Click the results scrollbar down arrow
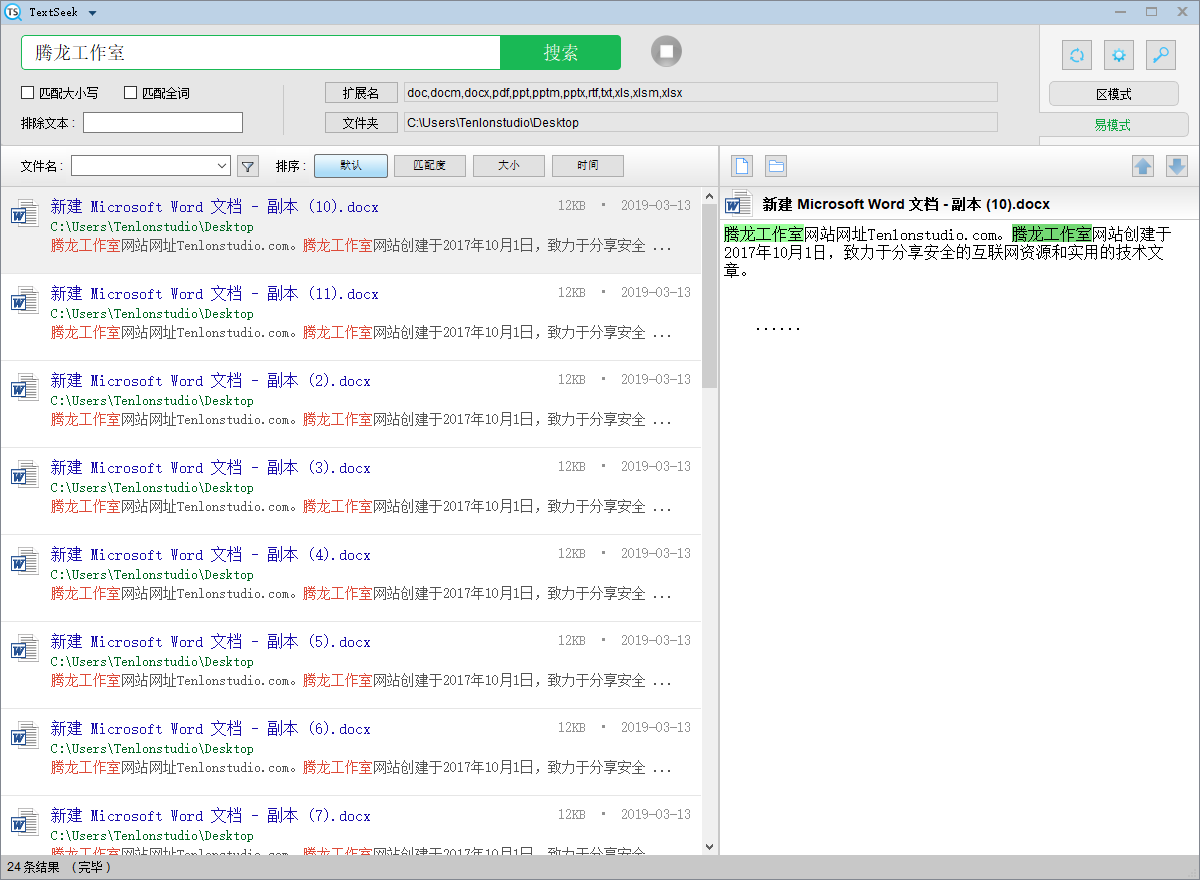This screenshot has height=880, width=1200. click(x=710, y=847)
